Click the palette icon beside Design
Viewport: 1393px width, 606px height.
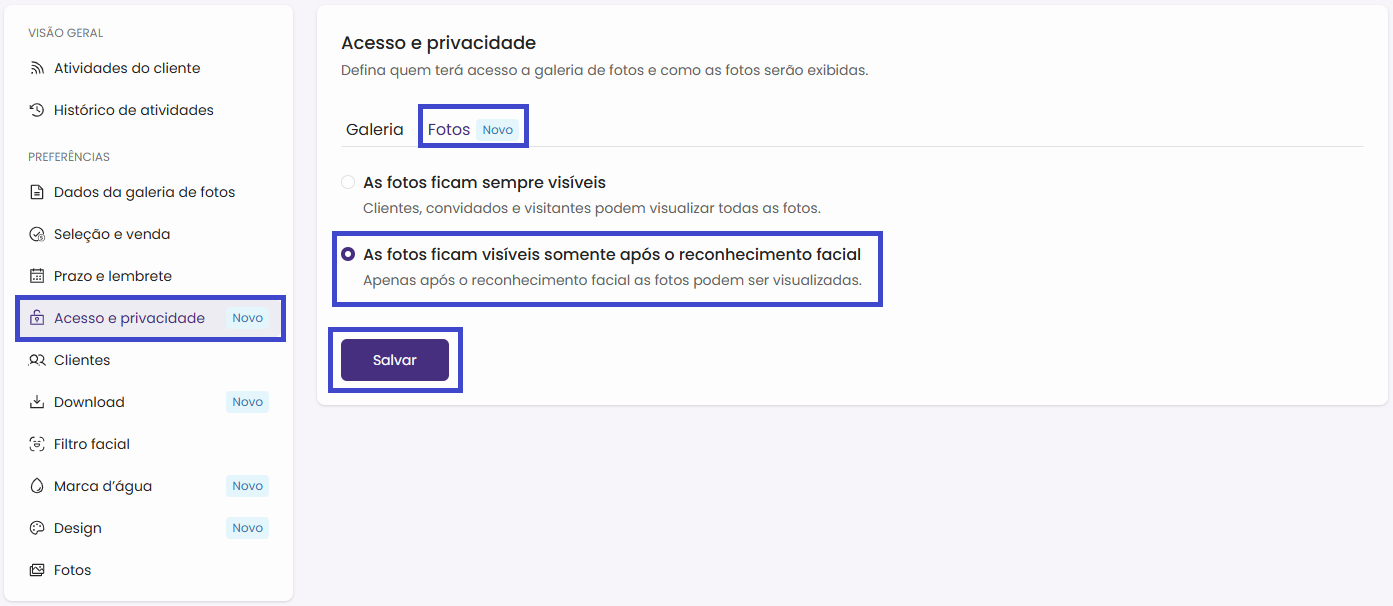pyautogui.click(x=37, y=528)
